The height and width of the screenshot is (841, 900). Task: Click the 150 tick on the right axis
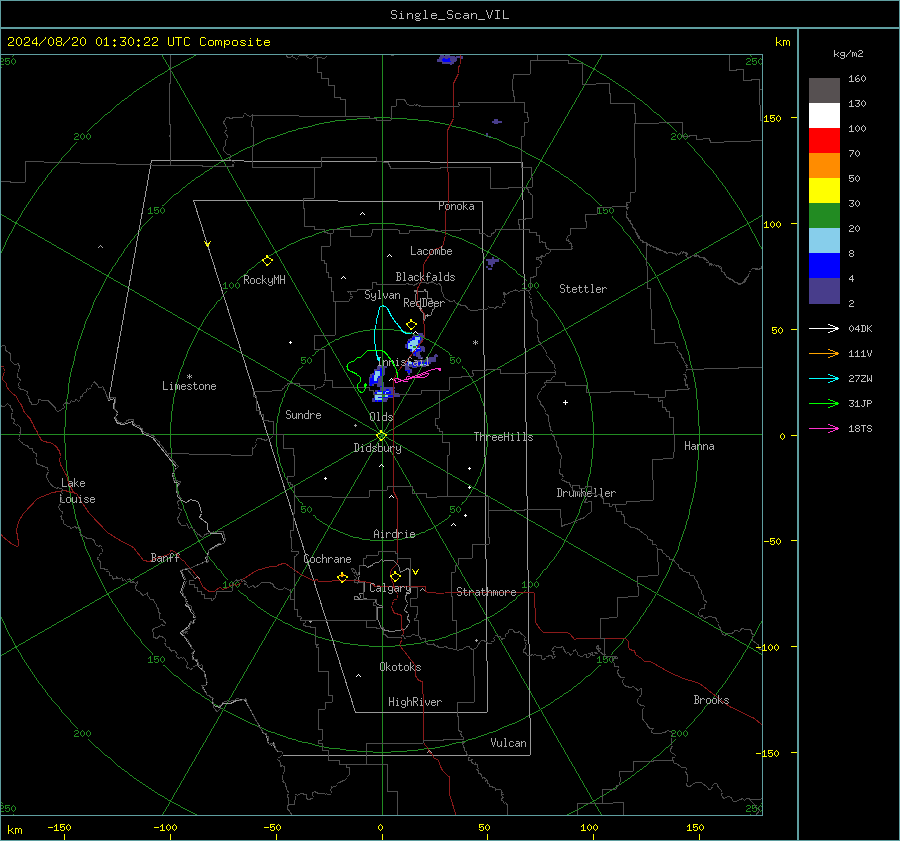click(x=772, y=118)
